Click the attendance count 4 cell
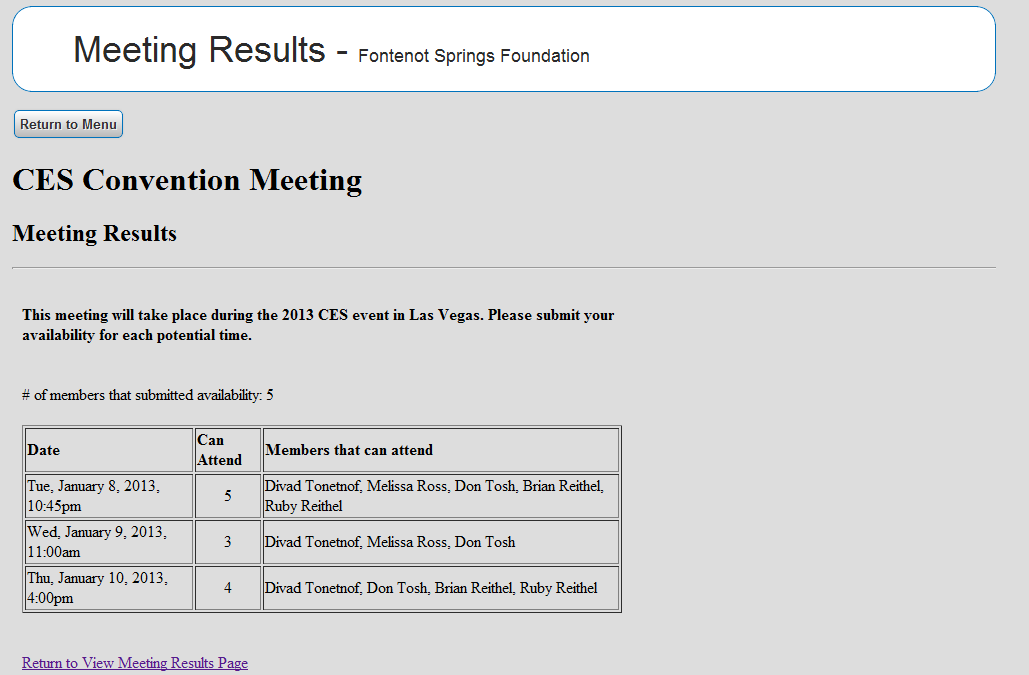Screen dimensions: 1029x675 click(x=228, y=588)
